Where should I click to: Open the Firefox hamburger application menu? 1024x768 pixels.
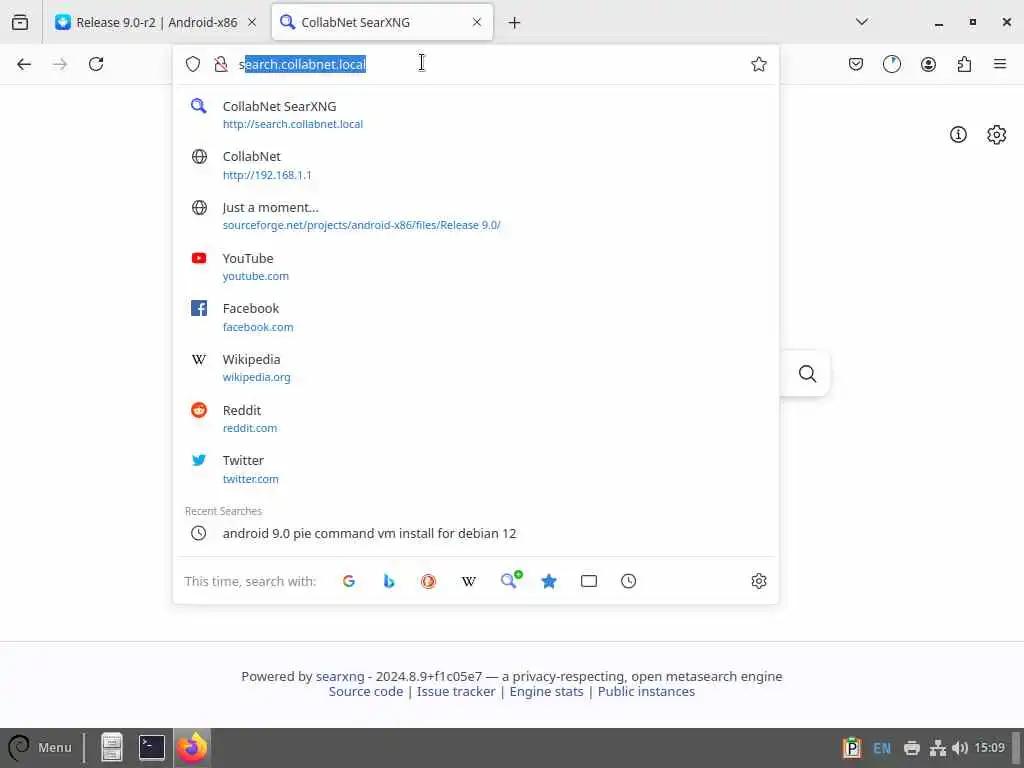[1000, 64]
